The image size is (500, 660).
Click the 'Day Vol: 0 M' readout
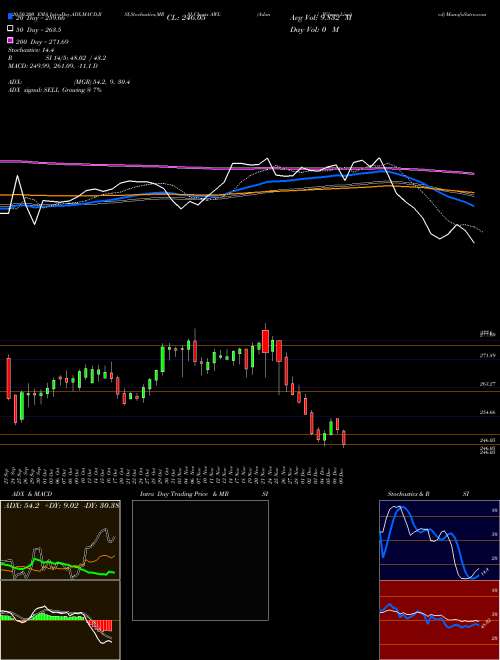[x=314, y=29]
